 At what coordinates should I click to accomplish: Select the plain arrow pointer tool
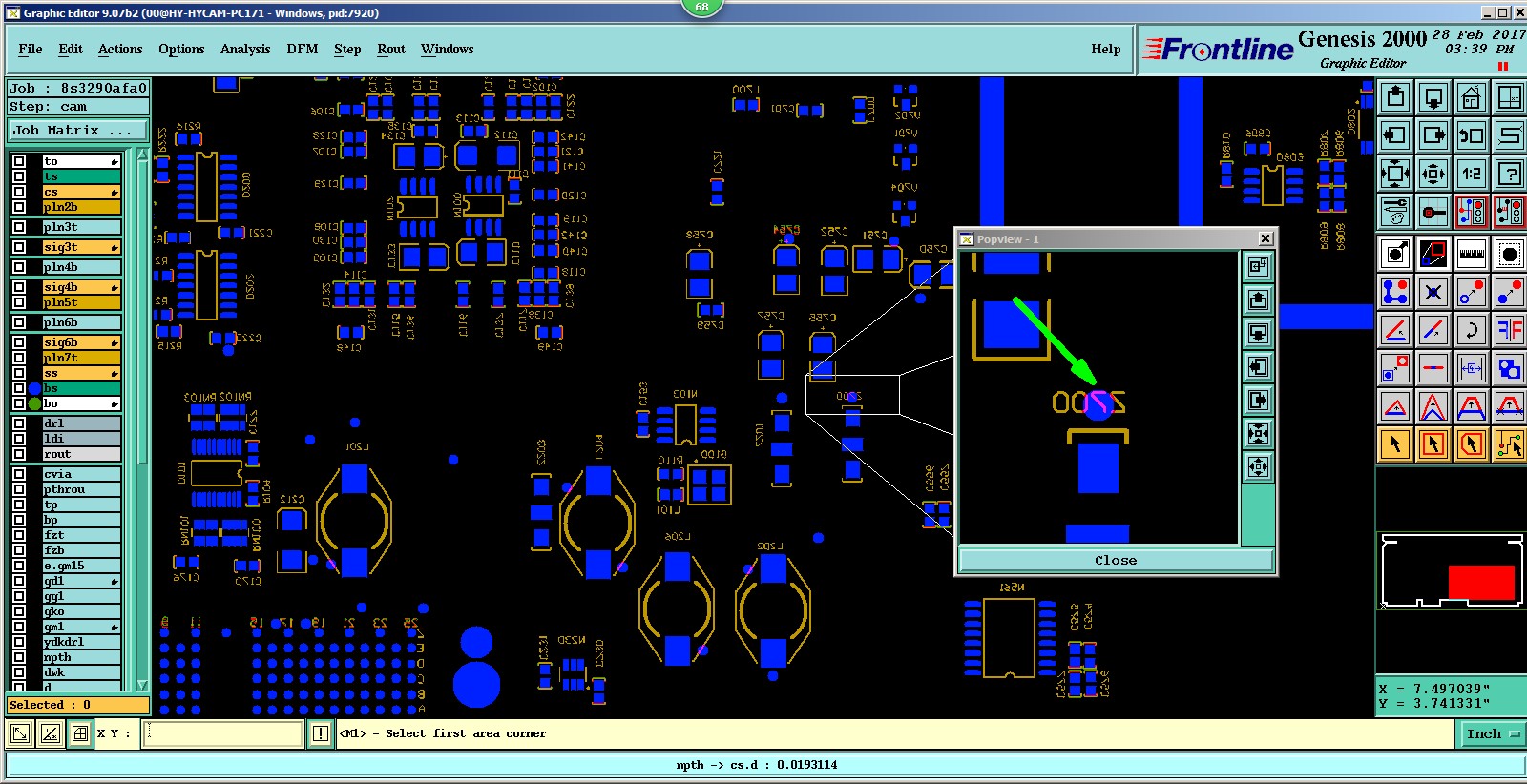pyautogui.click(x=1395, y=444)
